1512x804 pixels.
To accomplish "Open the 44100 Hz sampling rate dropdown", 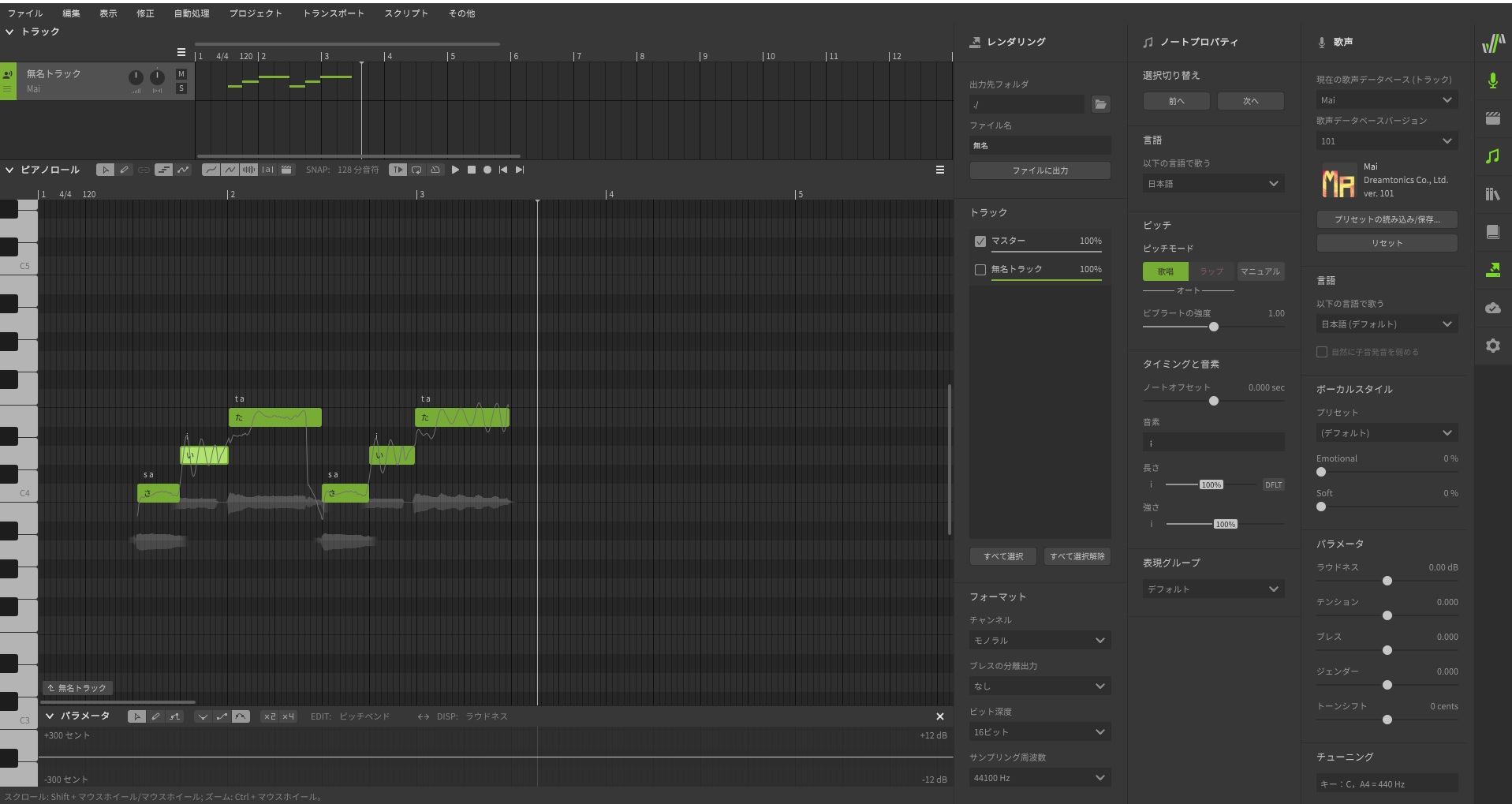I will coord(1040,778).
